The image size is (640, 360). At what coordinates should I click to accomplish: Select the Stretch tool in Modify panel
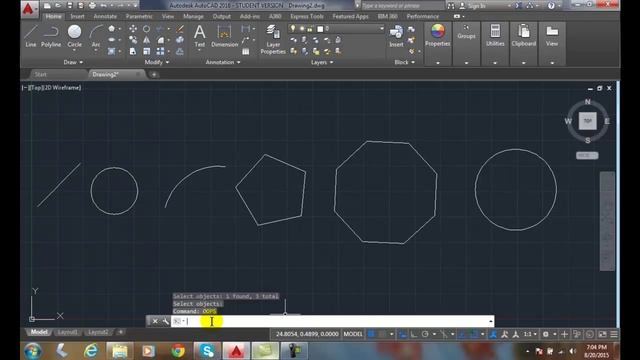tap(133, 51)
